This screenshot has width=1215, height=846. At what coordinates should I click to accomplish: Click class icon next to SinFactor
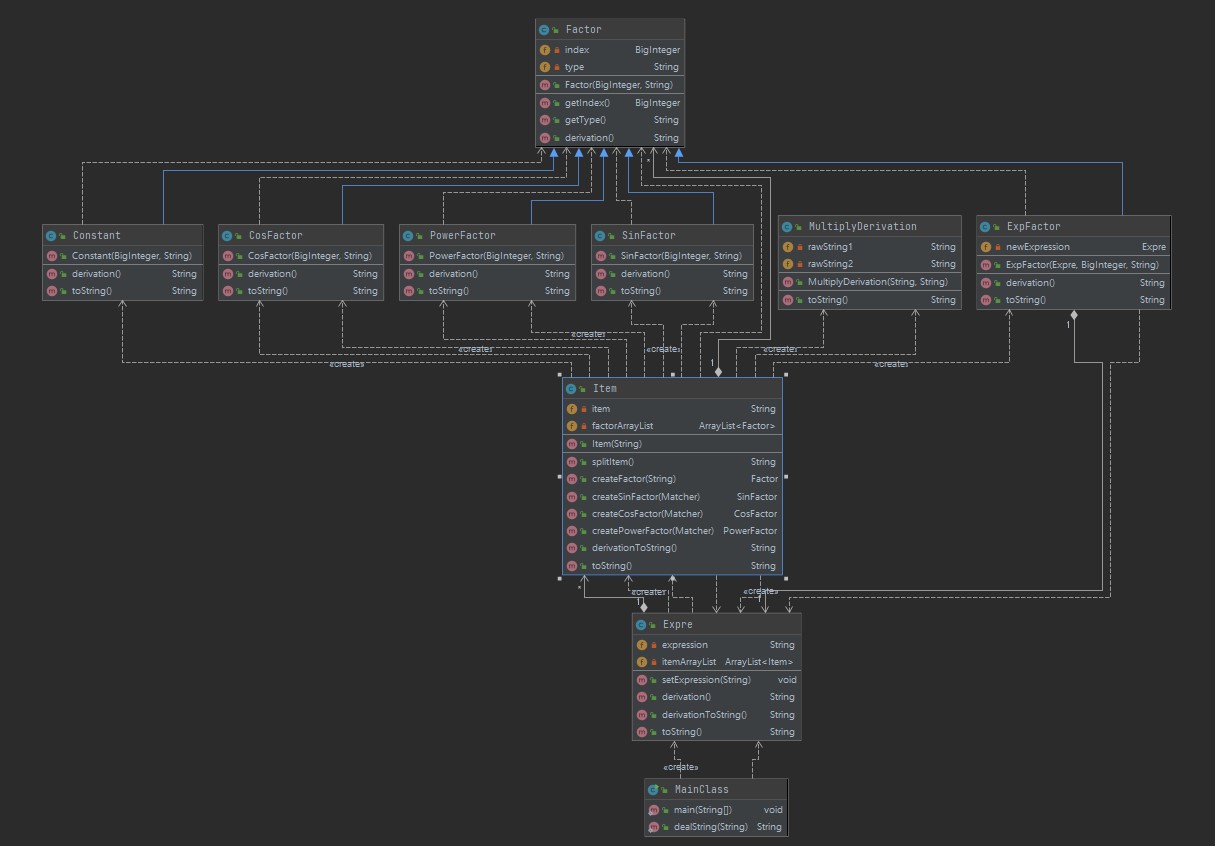(x=600, y=236)
